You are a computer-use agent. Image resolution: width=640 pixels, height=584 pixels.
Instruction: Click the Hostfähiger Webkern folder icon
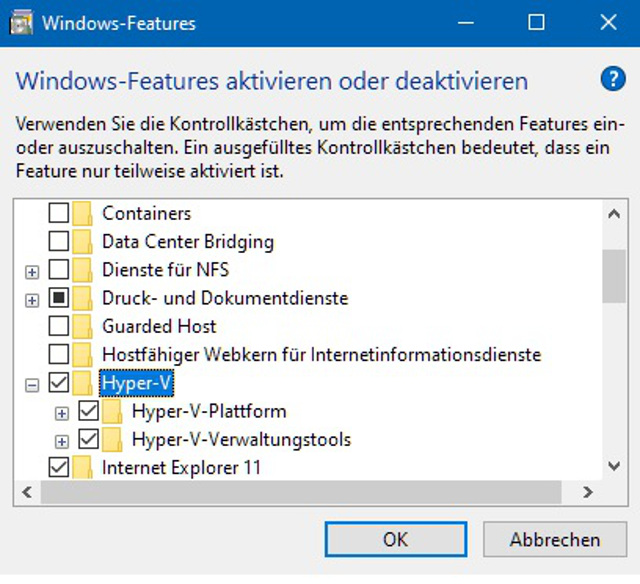pyautogui.click(x=82, y=354)
